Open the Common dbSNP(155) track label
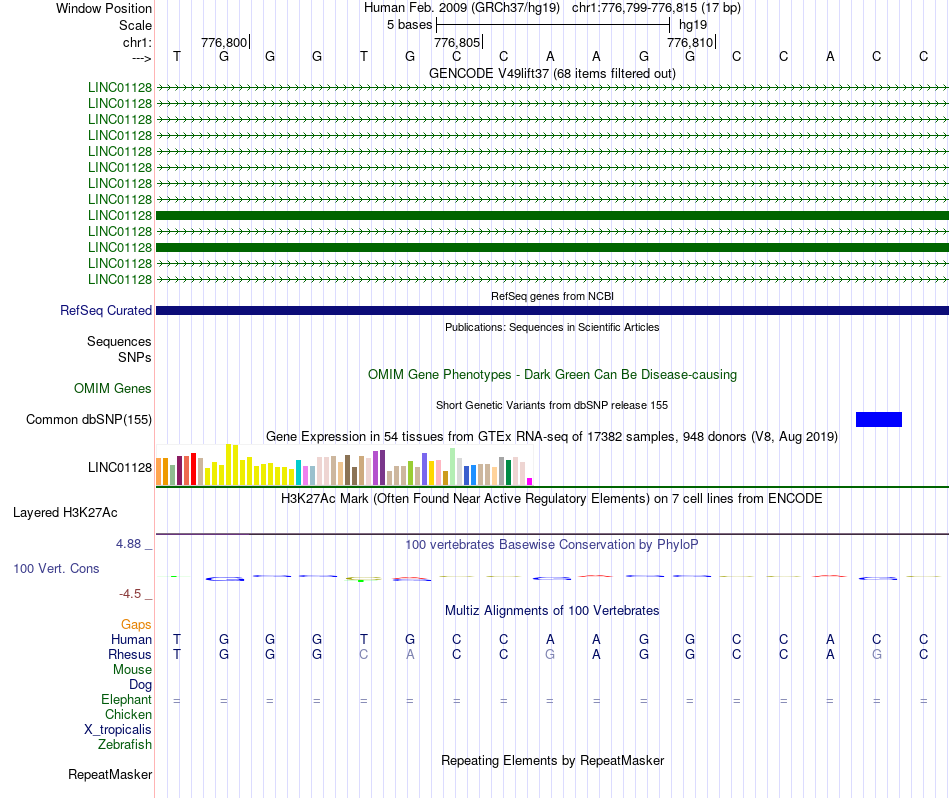The width and height of the screenshot is (950, 798). (89, 420)
